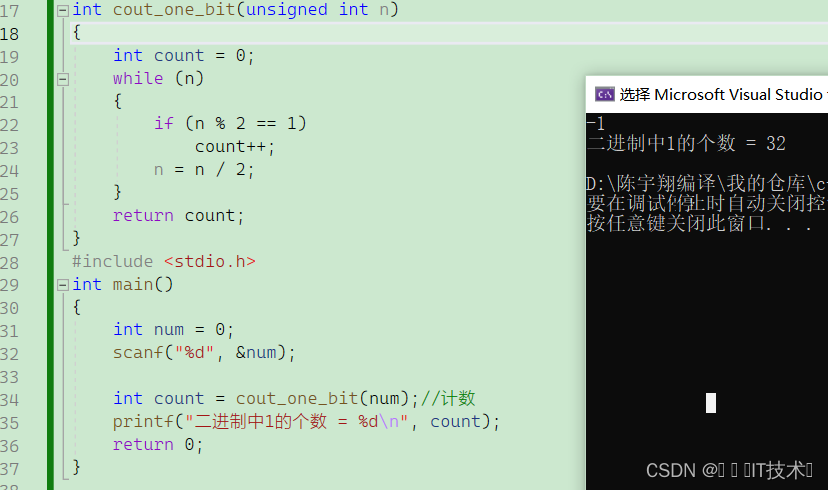Click 'unsigned' keyword in function signature

point(287,10)
